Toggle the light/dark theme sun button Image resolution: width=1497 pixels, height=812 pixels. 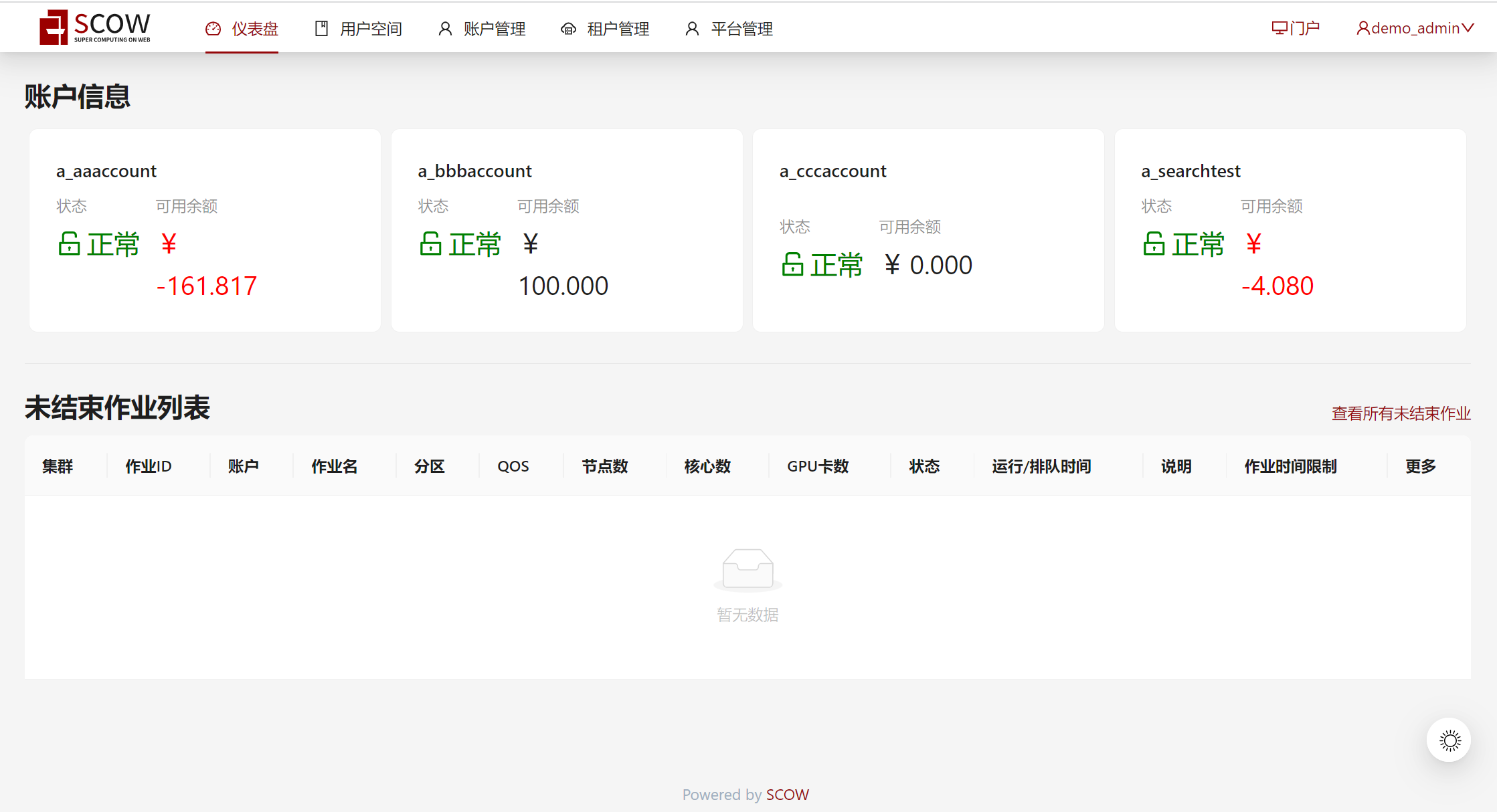[x=1449, y=740]
